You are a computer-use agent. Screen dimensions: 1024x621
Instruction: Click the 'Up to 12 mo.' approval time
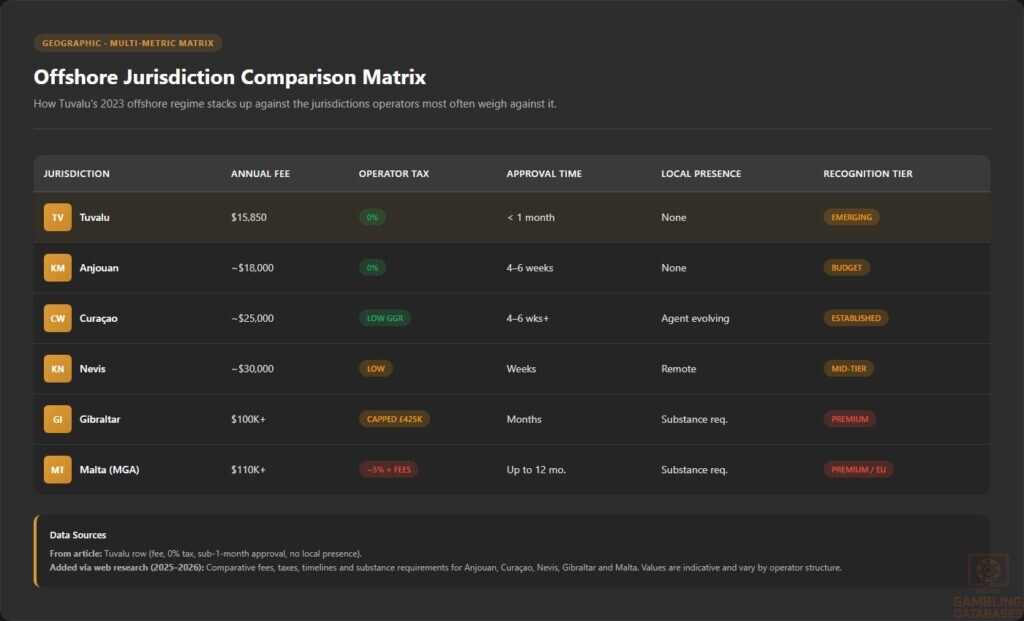coord(536,470)
